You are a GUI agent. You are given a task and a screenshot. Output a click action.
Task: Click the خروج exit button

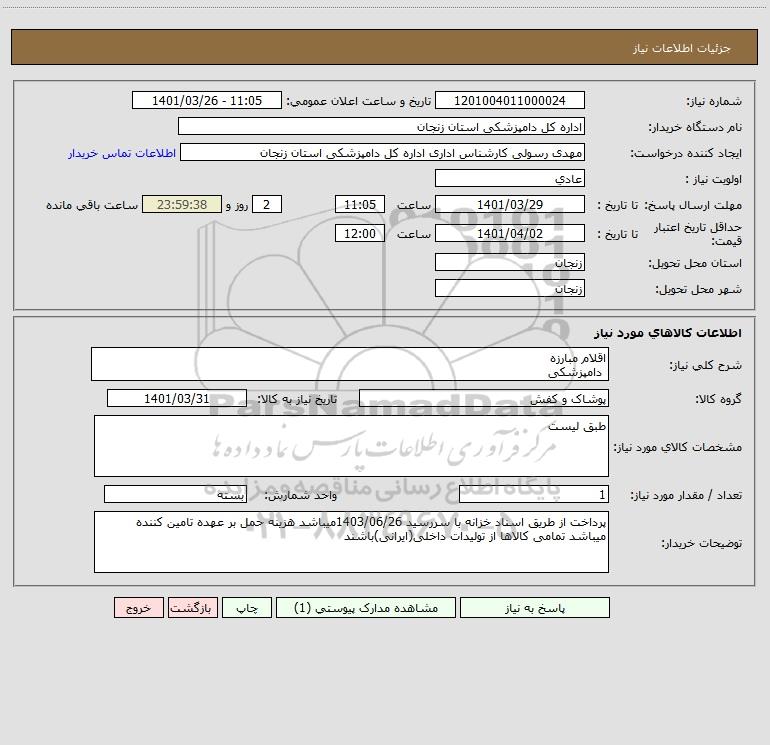tap(138, 607)
